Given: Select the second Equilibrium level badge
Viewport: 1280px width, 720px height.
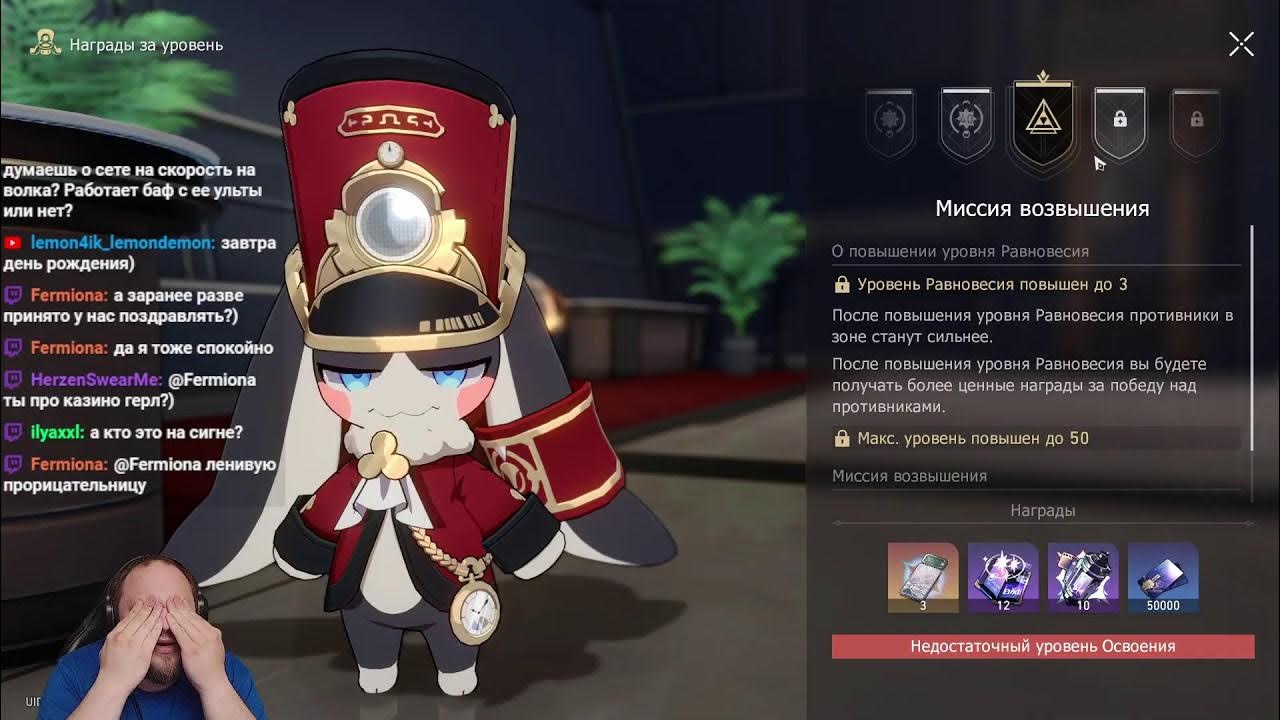Looking at the screenshot, I should [x=966, y=123].
